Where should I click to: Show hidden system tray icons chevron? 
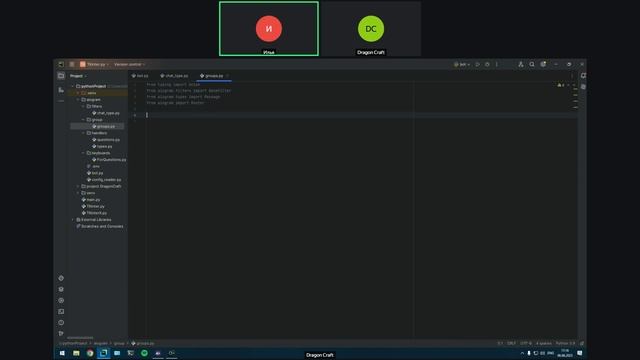click(522, 353)
